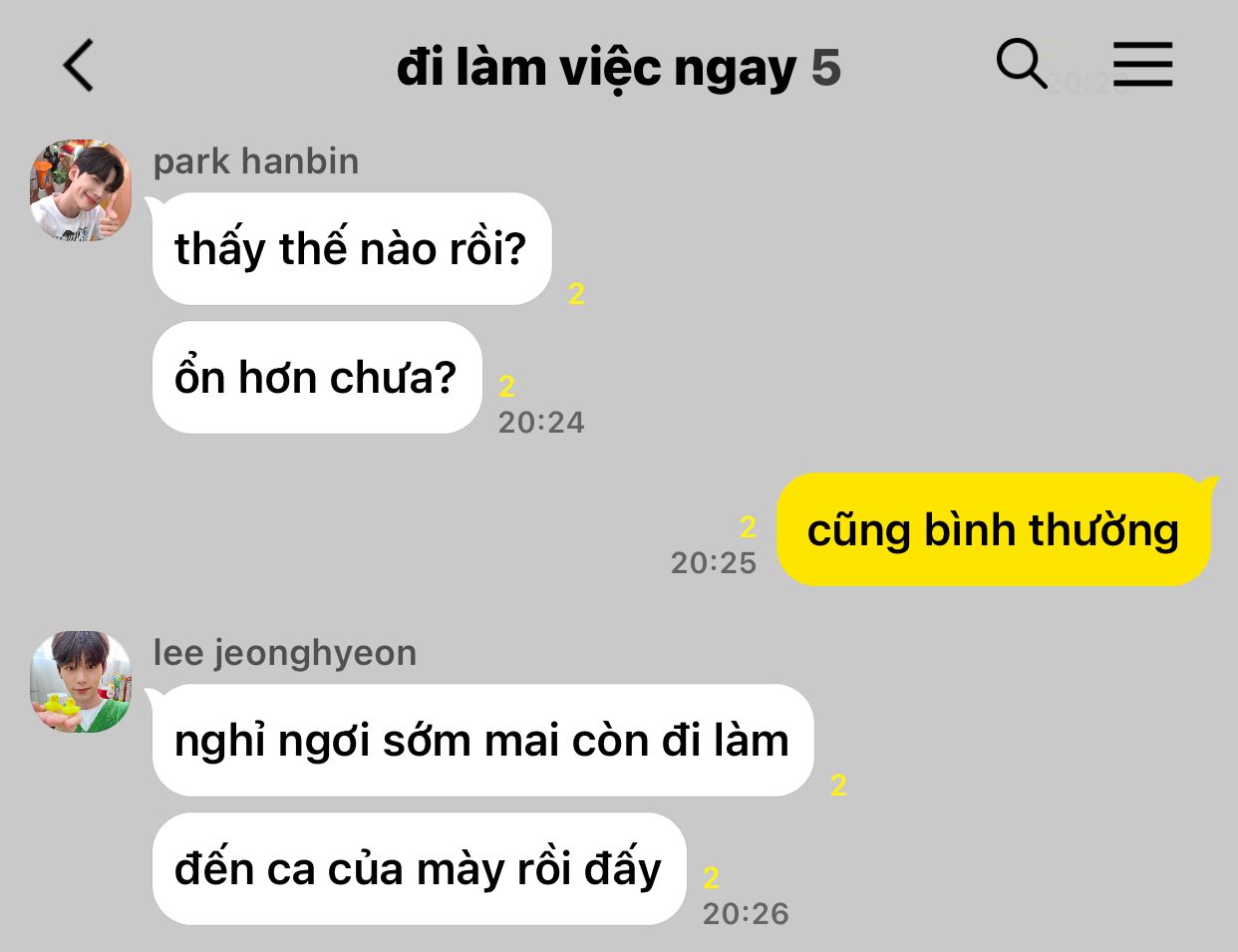Tap unread count beside "cũng bình thường"
The width and height of the screenshot is (1238, 952).
749,527
